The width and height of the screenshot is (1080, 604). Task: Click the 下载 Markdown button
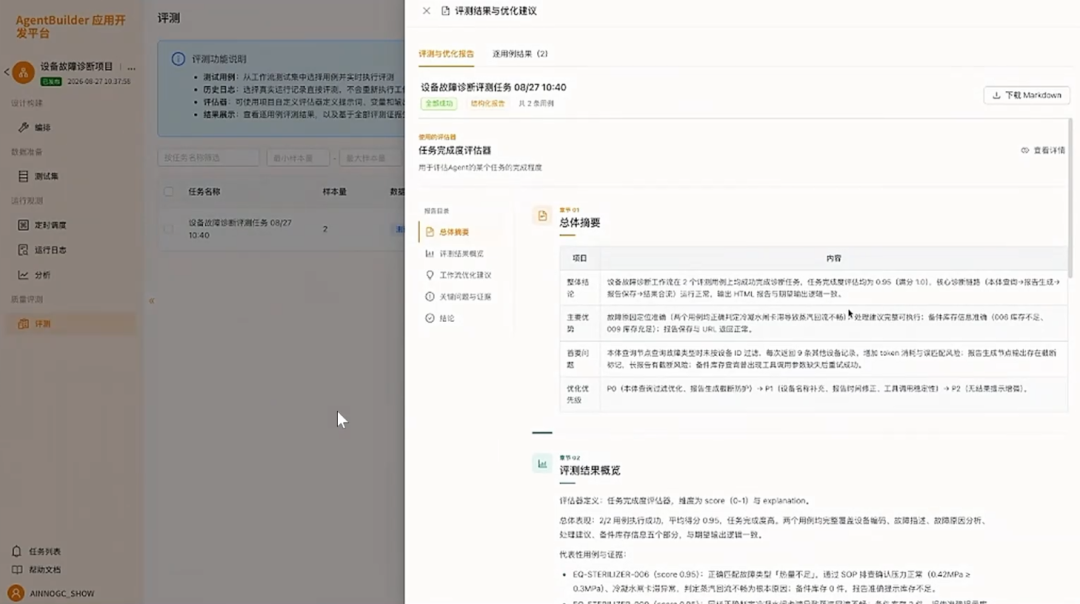click(1027, 95)
